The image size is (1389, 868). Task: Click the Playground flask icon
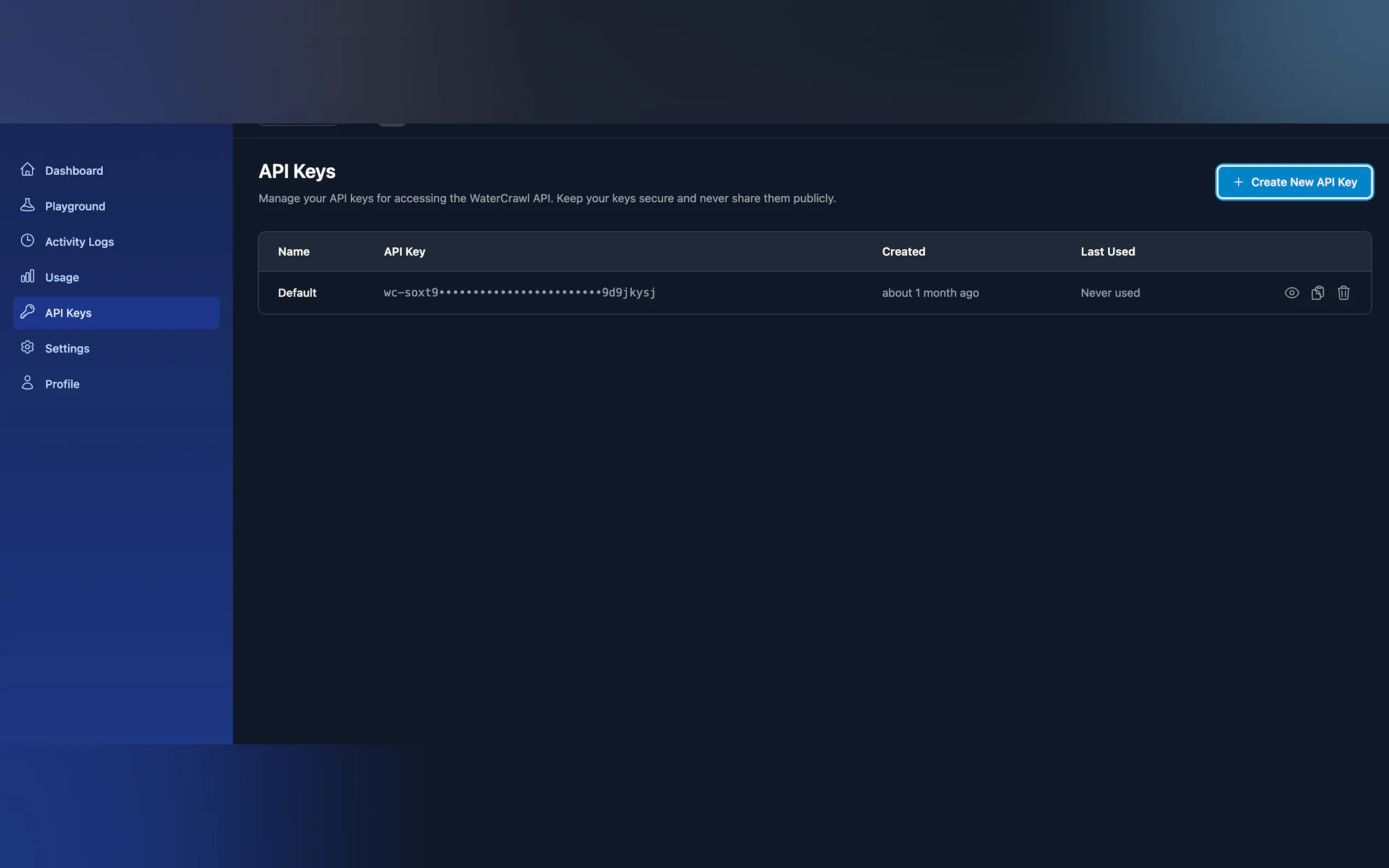click(27, 206)
